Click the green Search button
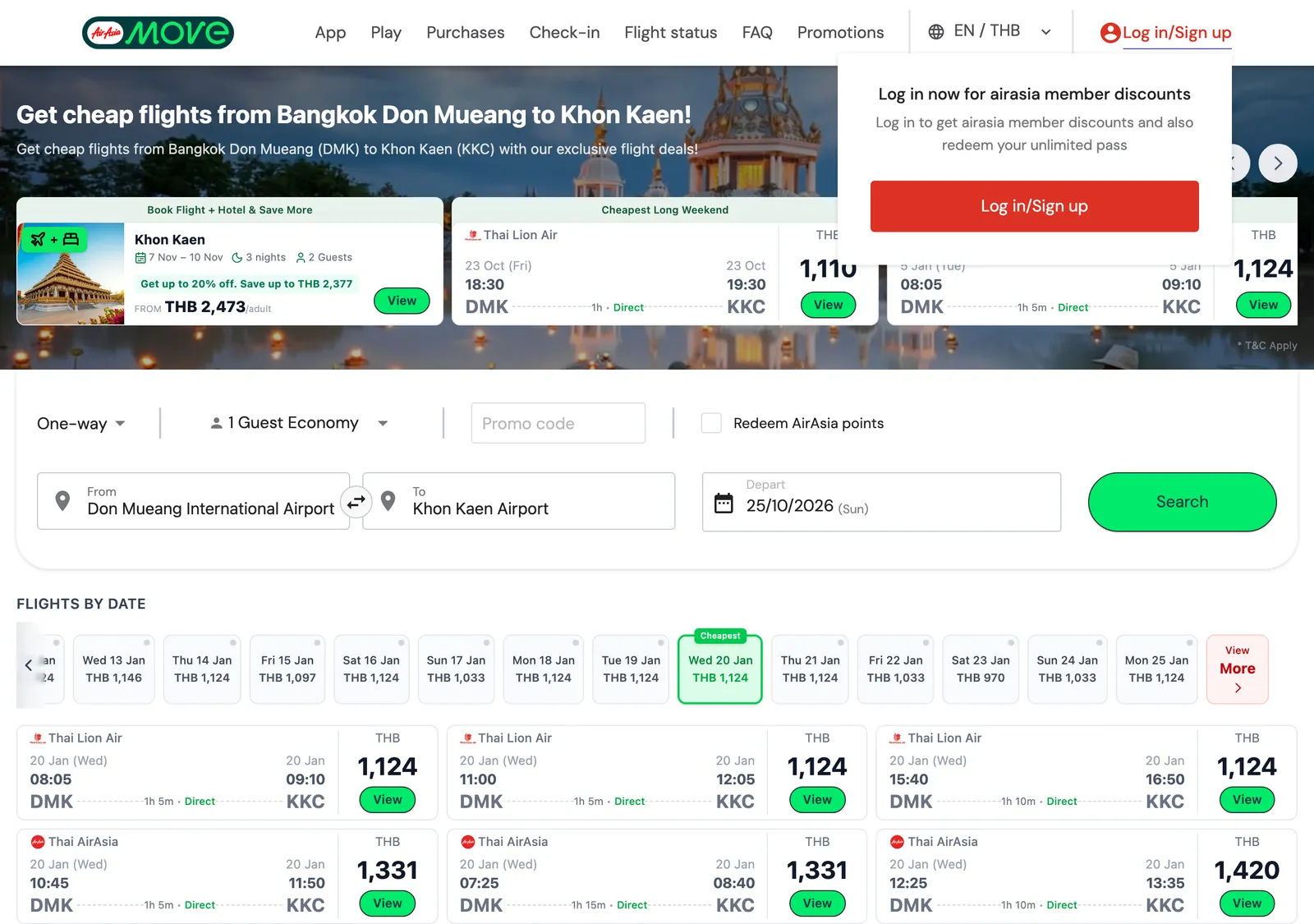This screenshot has height=924, width=1314. (x=1182, y=502)
